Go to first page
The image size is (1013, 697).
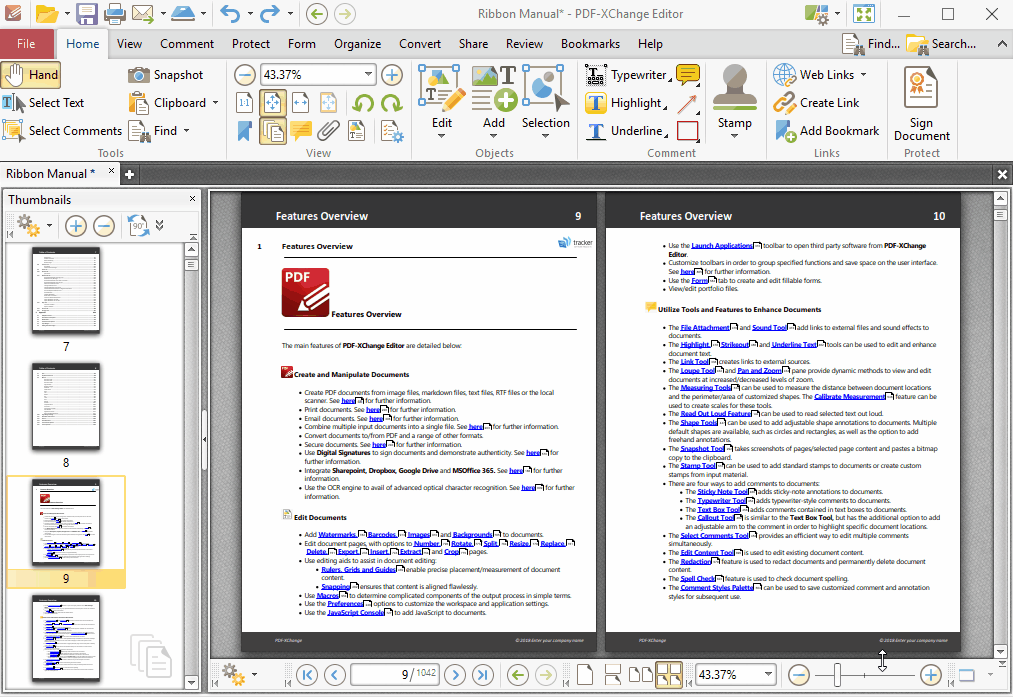tap(307, 675)
